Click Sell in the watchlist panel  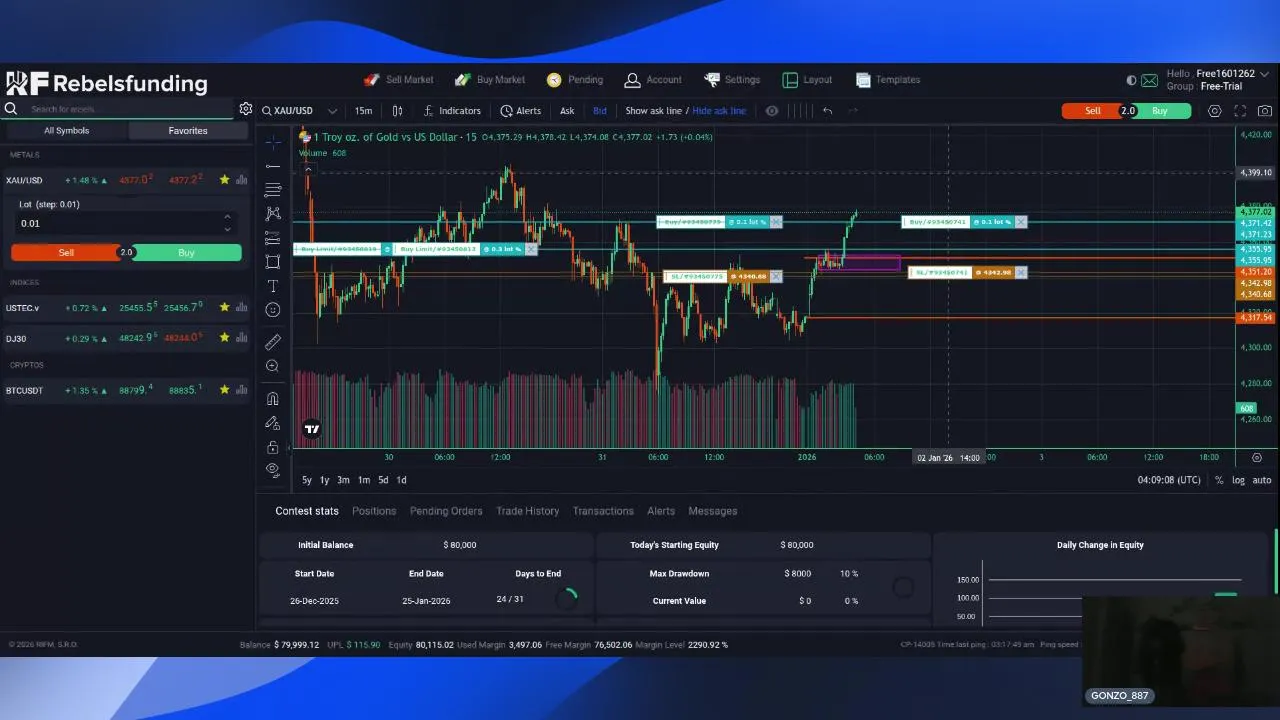click(66, 253)
